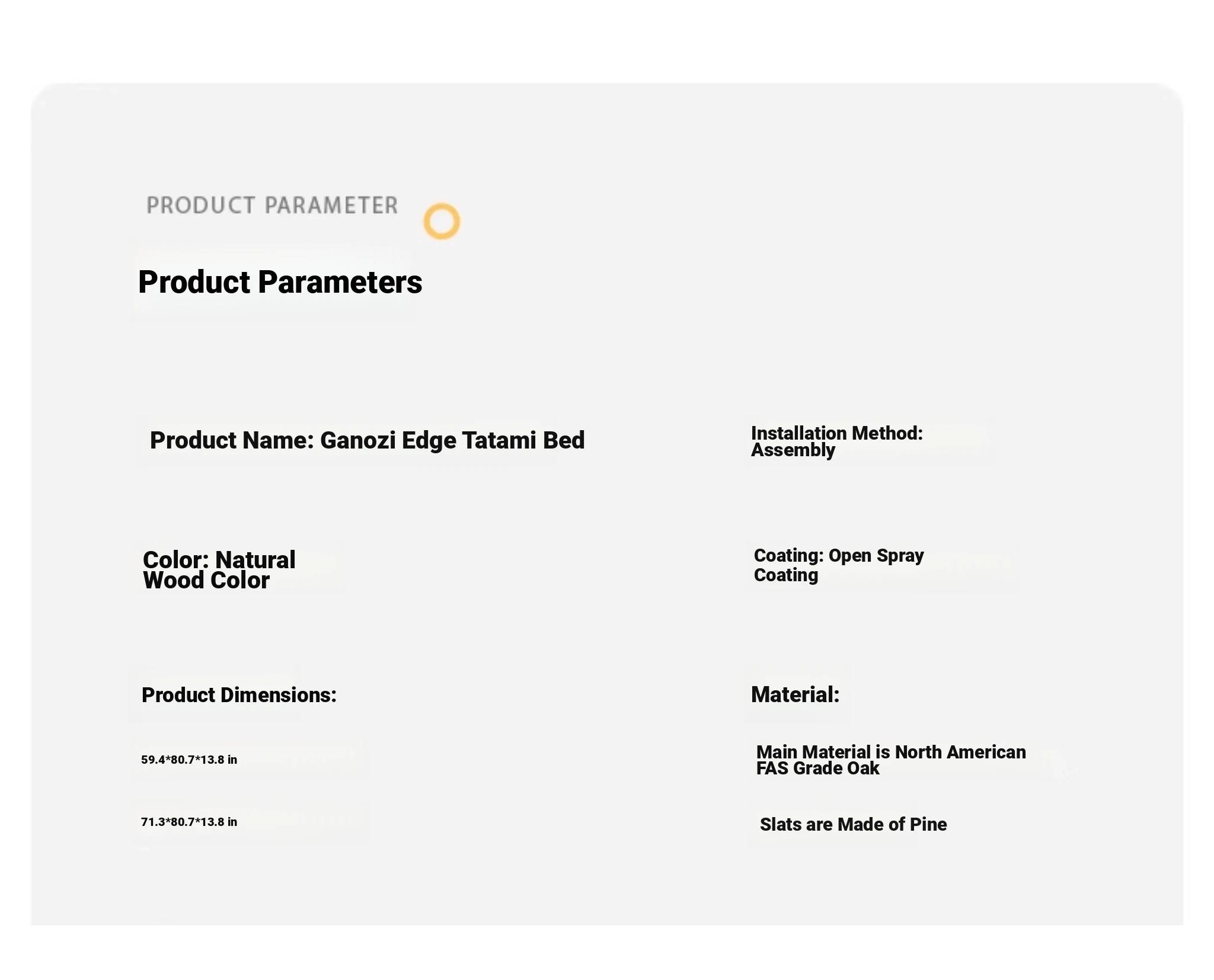Click the Product Name label text
This screenshot has height=980, width=1214.
(231, 440)
